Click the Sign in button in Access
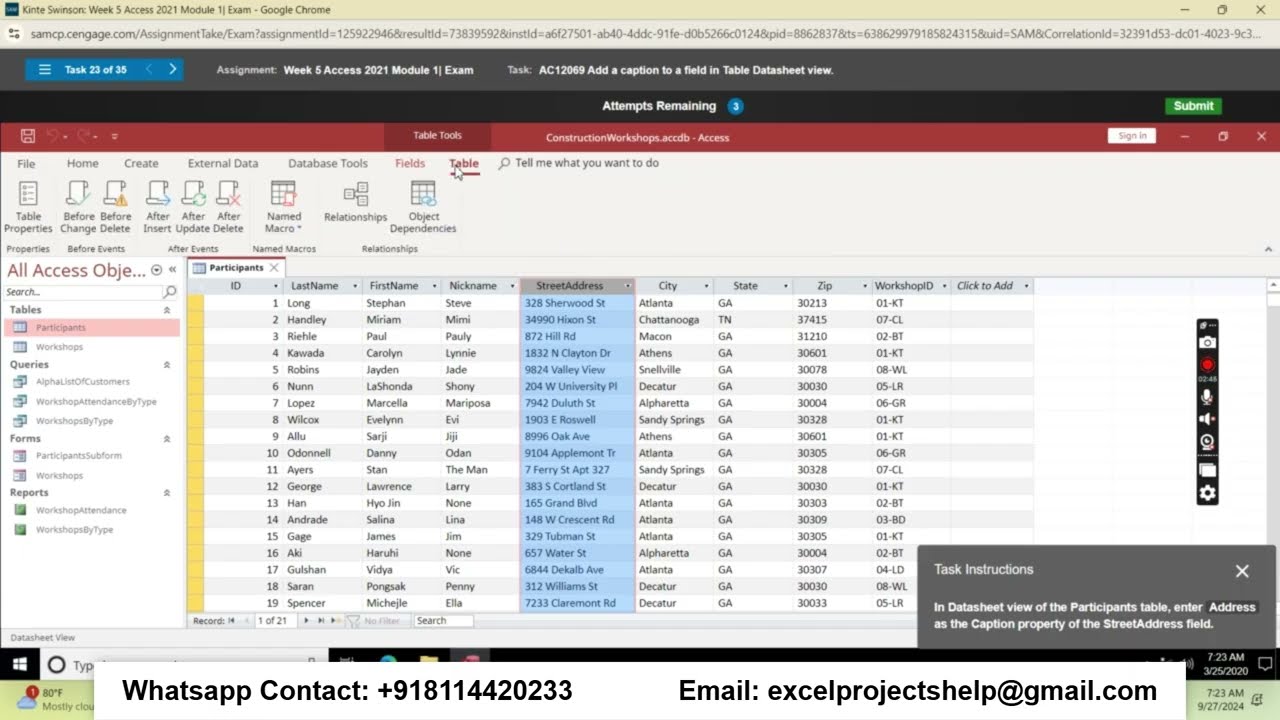The image size is (1280, 720). tap(1132, 136)
